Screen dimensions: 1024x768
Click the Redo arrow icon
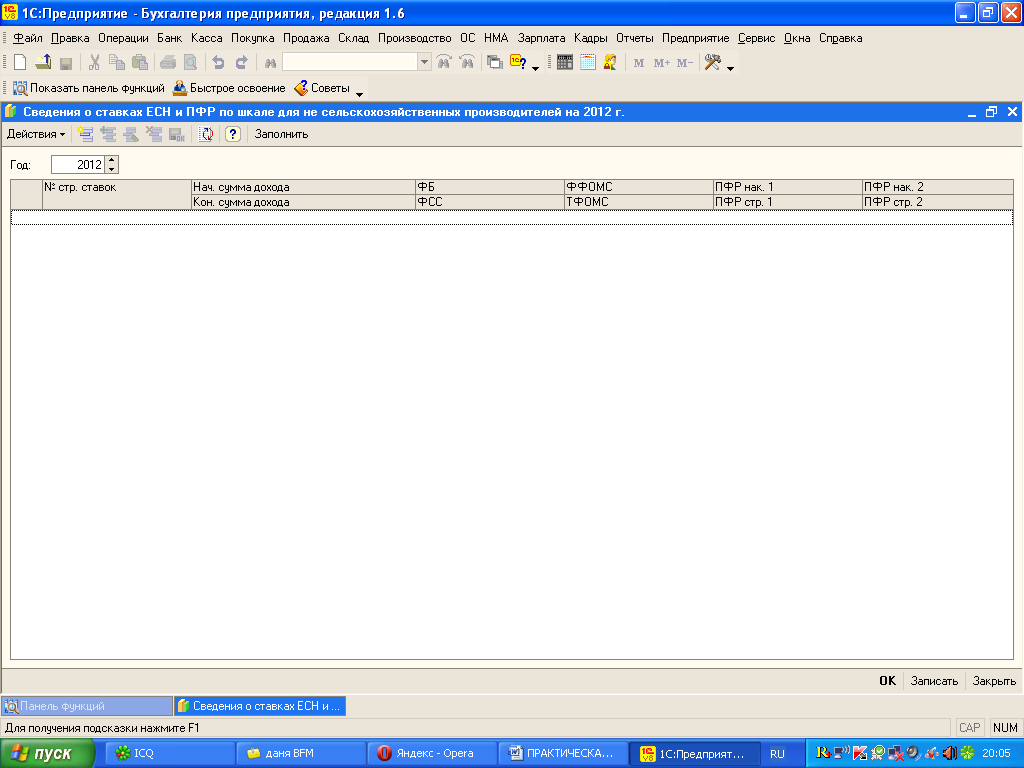[x=242, y=63]
